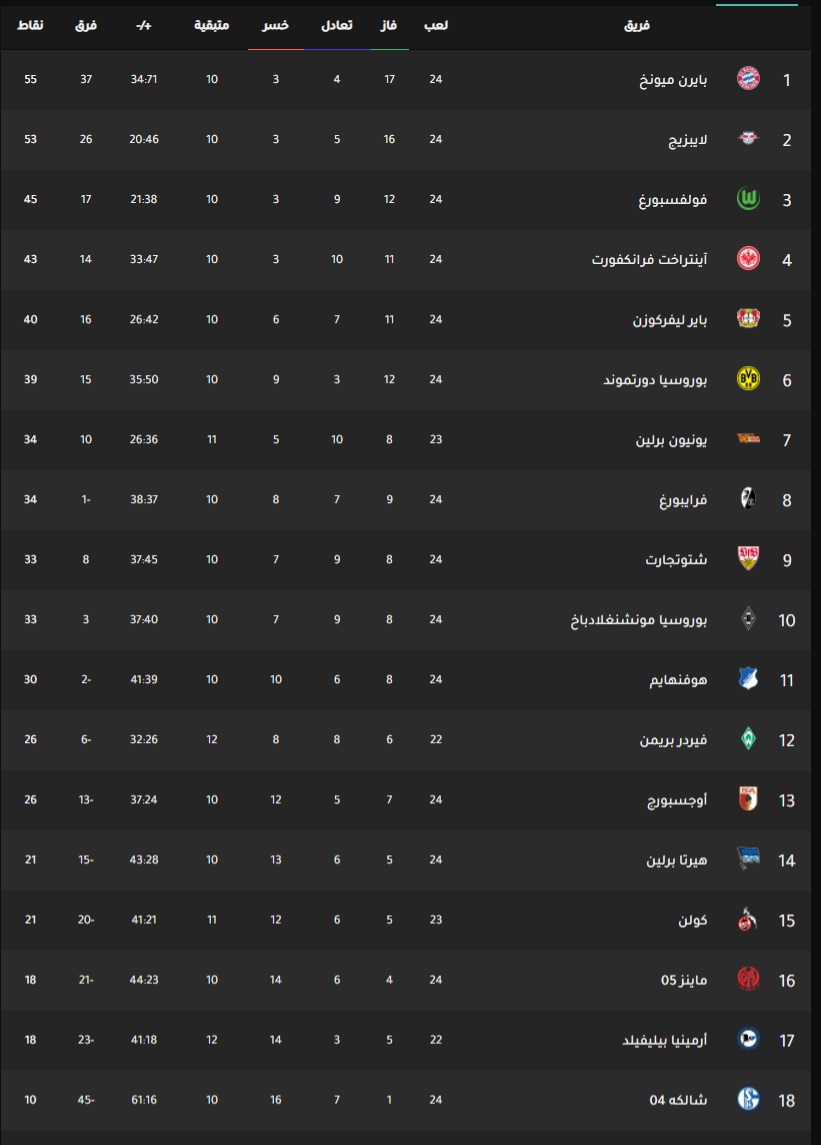Click the Werder Bremen diamond crest
The width and height of the screenshot is (821, 1145).
pyautogui.click(x=748, y=739)
